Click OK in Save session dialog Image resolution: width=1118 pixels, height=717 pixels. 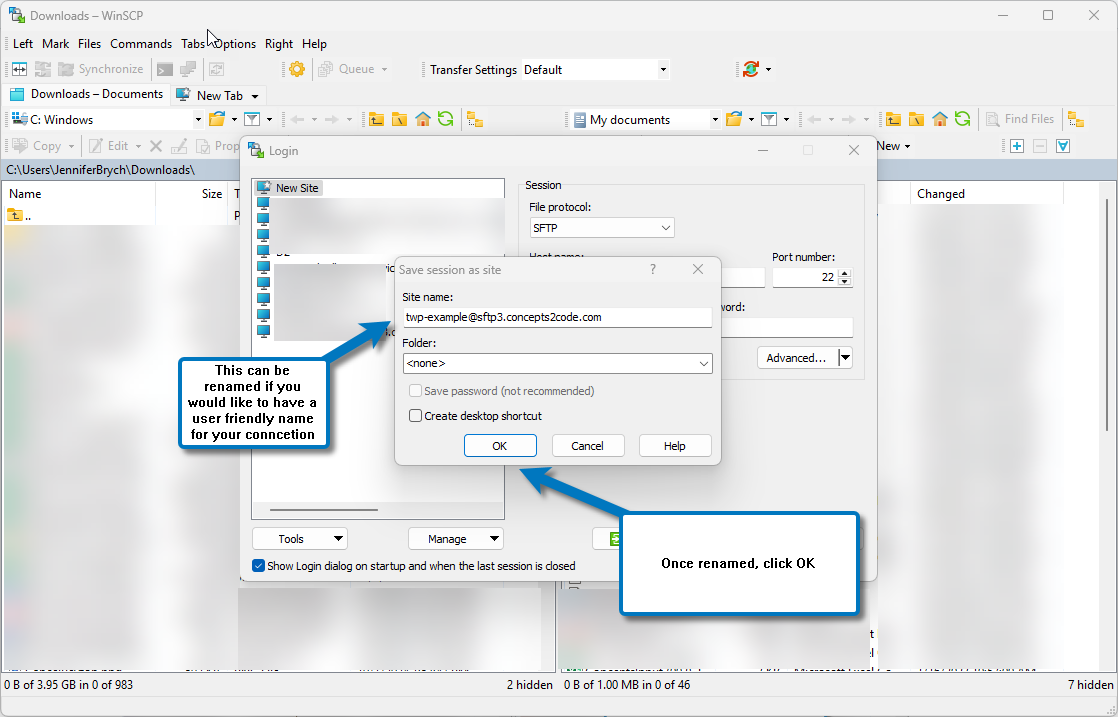coord(500,445)
